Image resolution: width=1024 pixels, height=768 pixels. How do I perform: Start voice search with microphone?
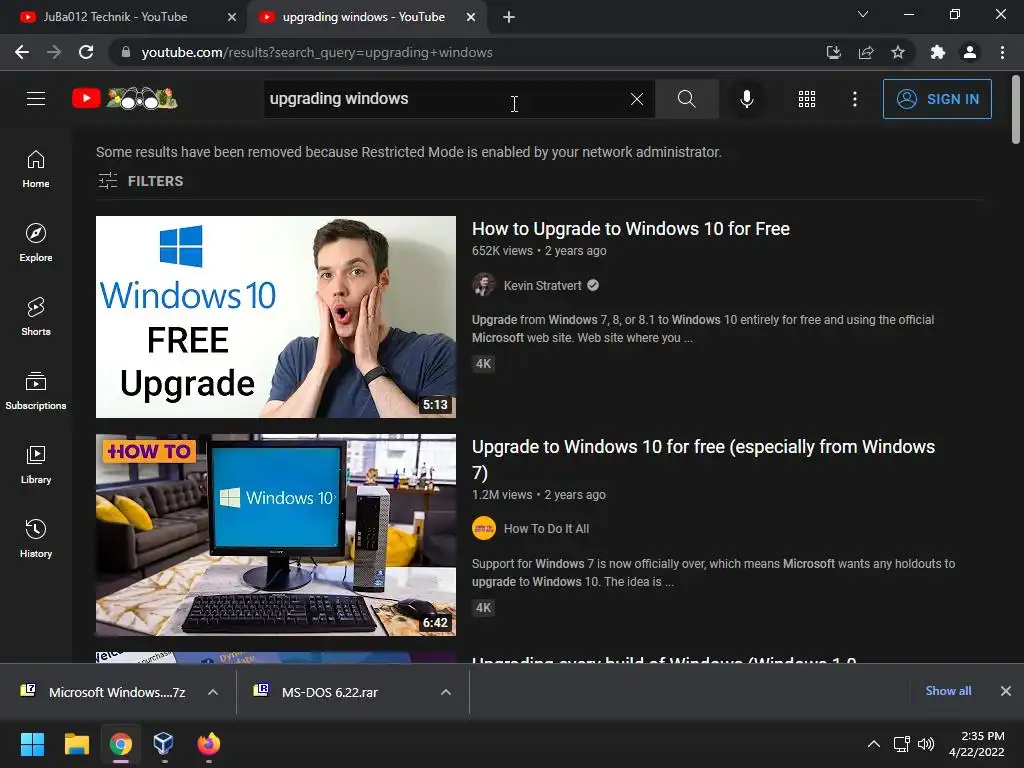(x=746, y=99)
